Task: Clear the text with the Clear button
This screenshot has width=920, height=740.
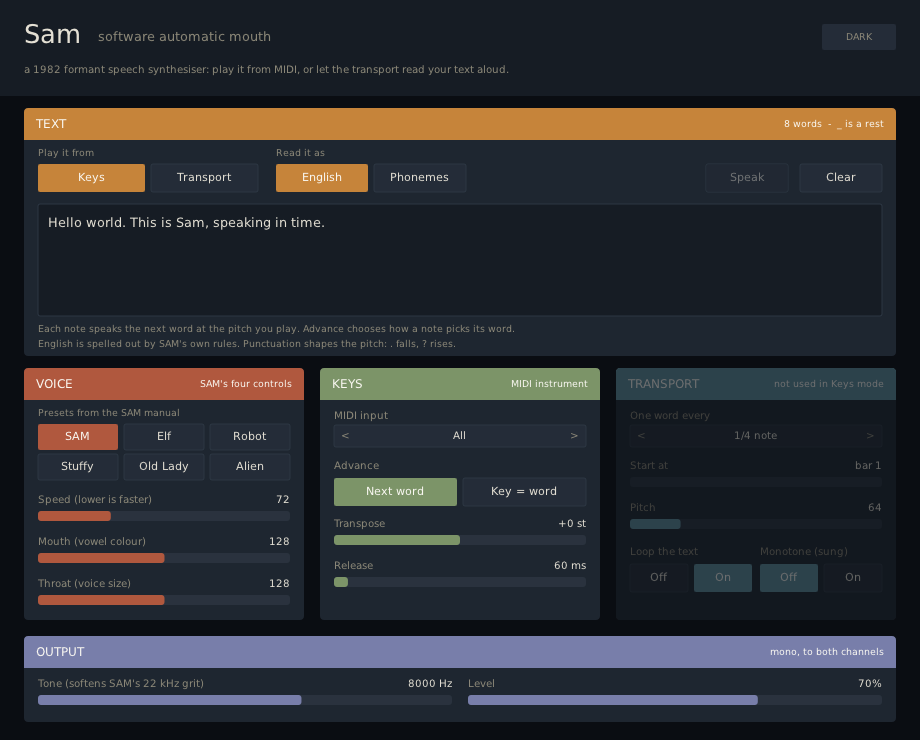Action: (841, 177)
